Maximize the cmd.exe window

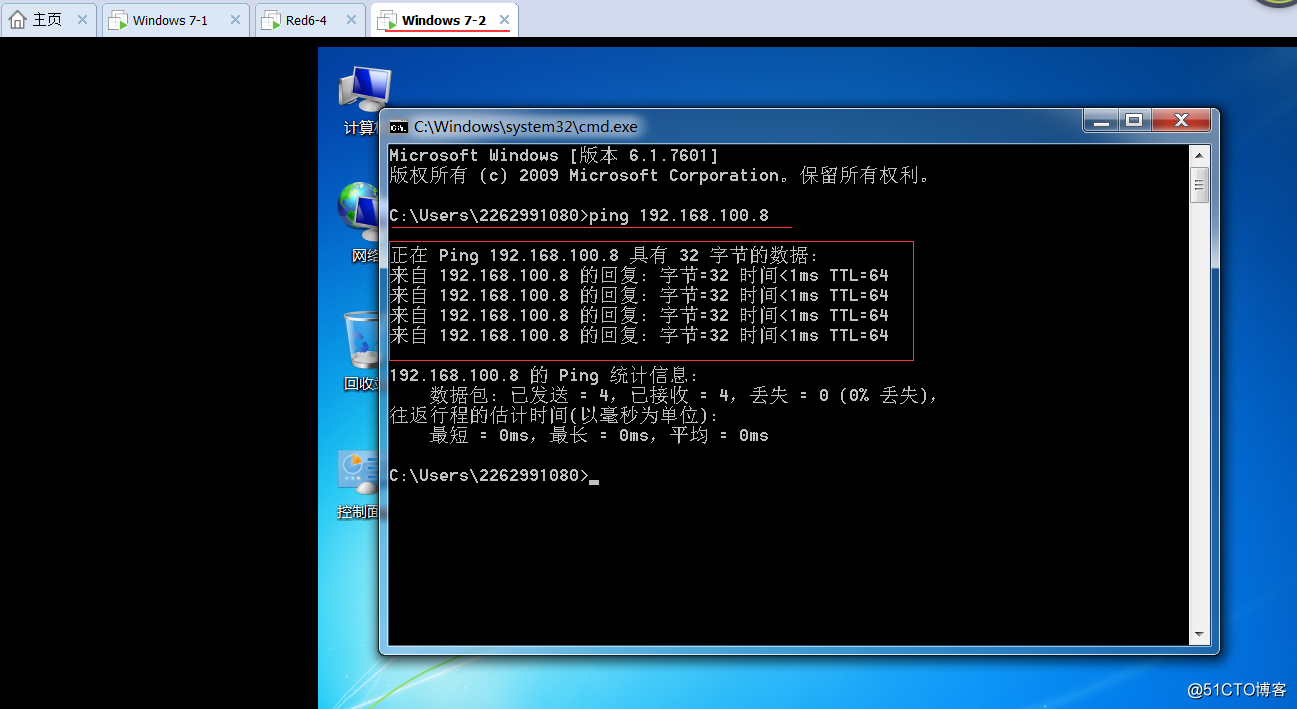click(1134, 120)
